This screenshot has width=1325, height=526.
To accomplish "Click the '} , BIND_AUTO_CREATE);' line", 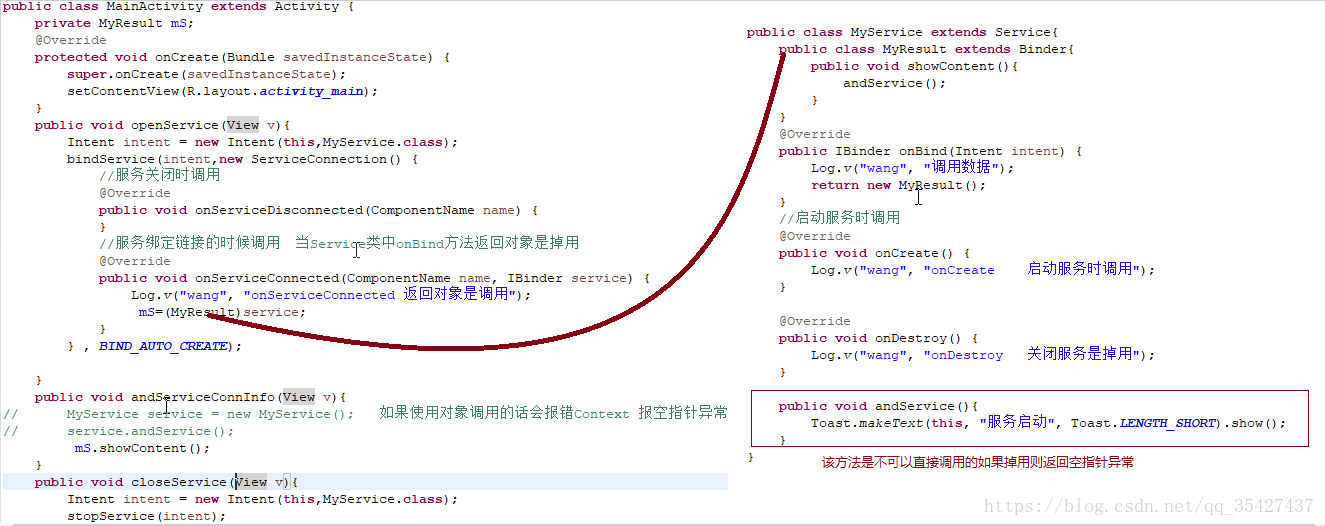I will coord(155,346).
